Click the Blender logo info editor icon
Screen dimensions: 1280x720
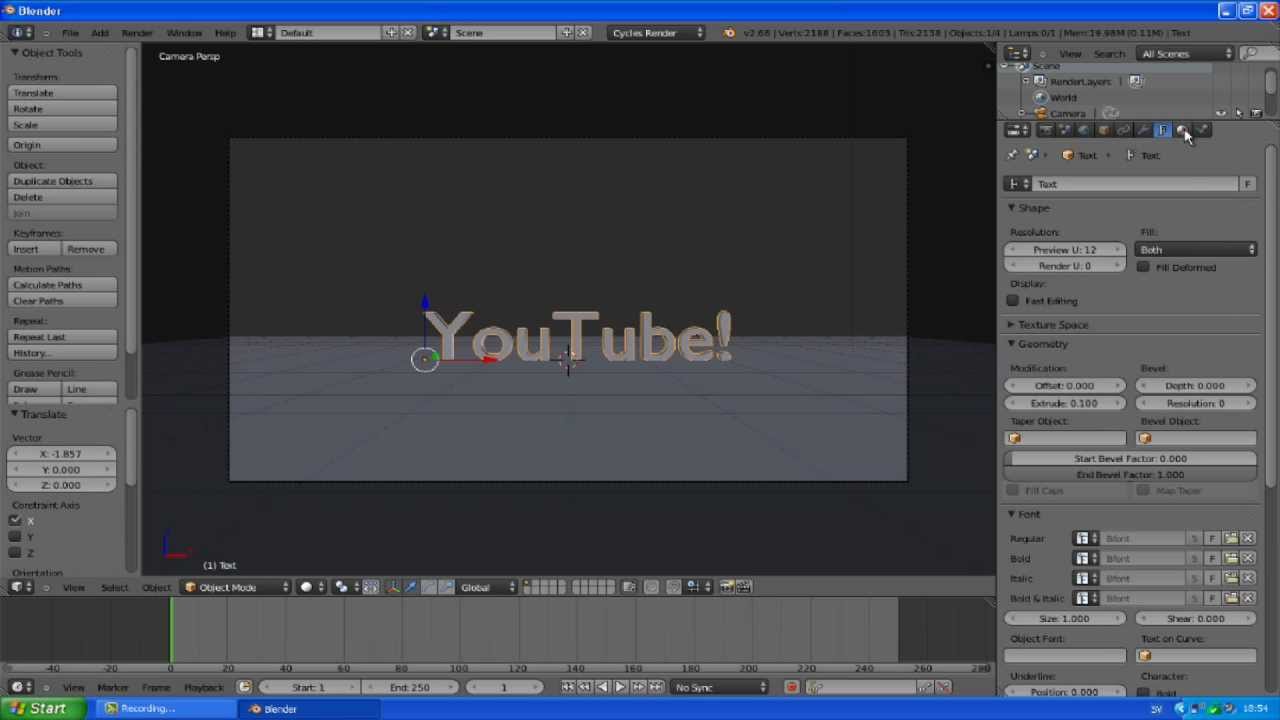(x=729, y=33)
